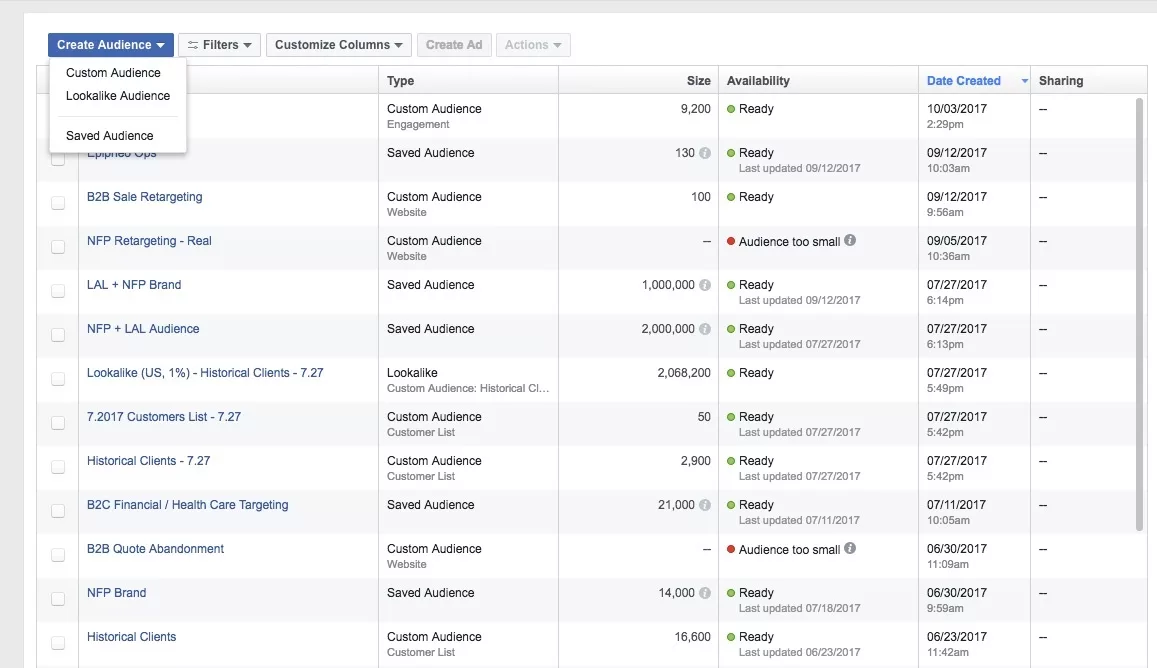Click the filter lines icon inside the Filters button
Image resolution: width=1157 pixels, height=668 pixels.
(196, 44)
